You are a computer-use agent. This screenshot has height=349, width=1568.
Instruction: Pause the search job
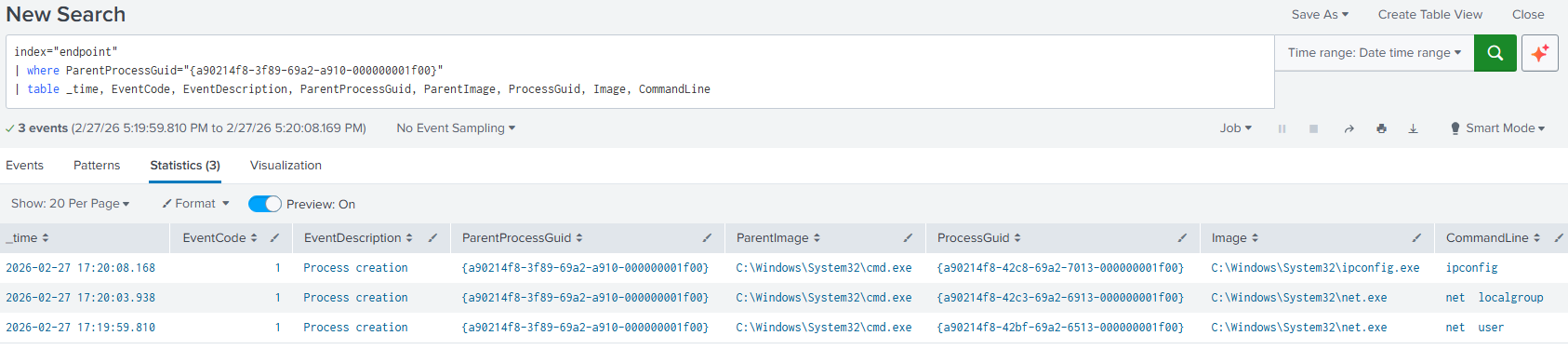coord(1282,128)
